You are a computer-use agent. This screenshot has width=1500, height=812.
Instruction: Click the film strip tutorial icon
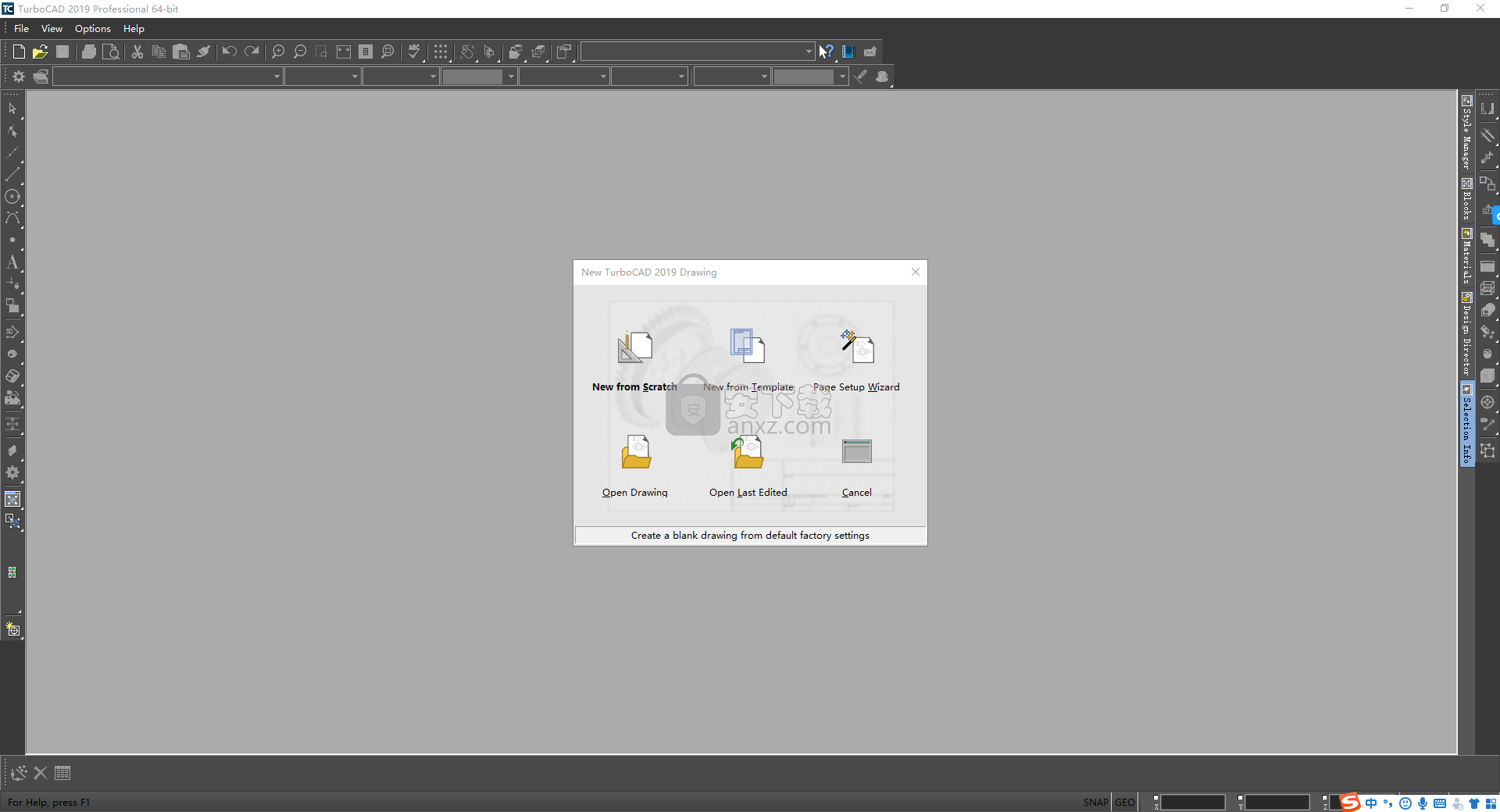click(x=848, y=52)
